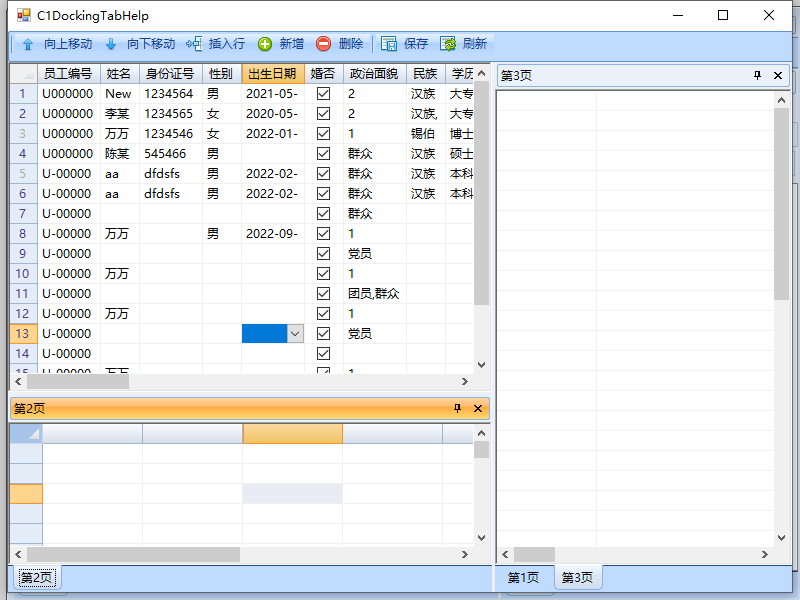Click 插入行 toolbar label
800x600 pixels.
pyautogui.click(x=227, y=44)
